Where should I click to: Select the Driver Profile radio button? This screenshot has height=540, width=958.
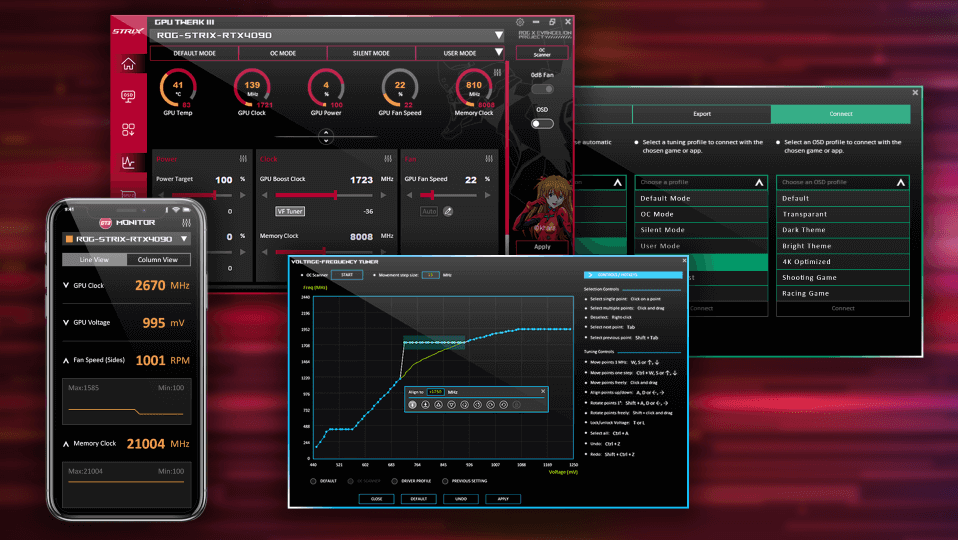[x=394, y=481]
